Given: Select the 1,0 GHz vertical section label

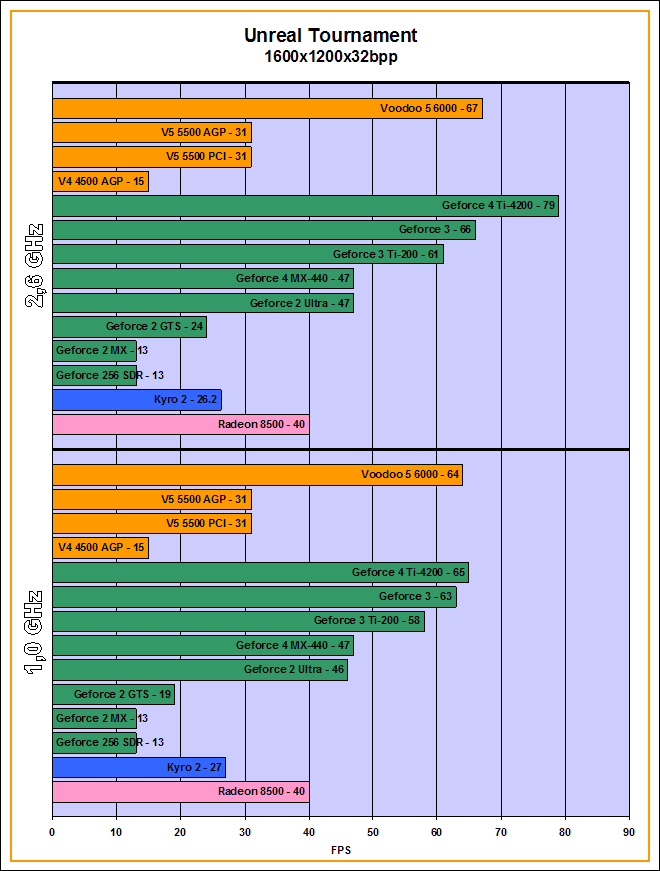Looking at the screenshot, I should coord(32,632).
